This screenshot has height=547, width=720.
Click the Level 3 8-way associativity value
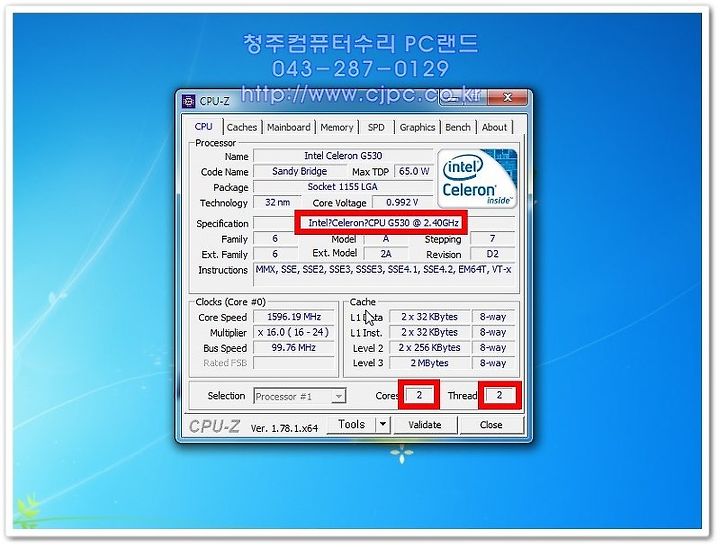493,363
